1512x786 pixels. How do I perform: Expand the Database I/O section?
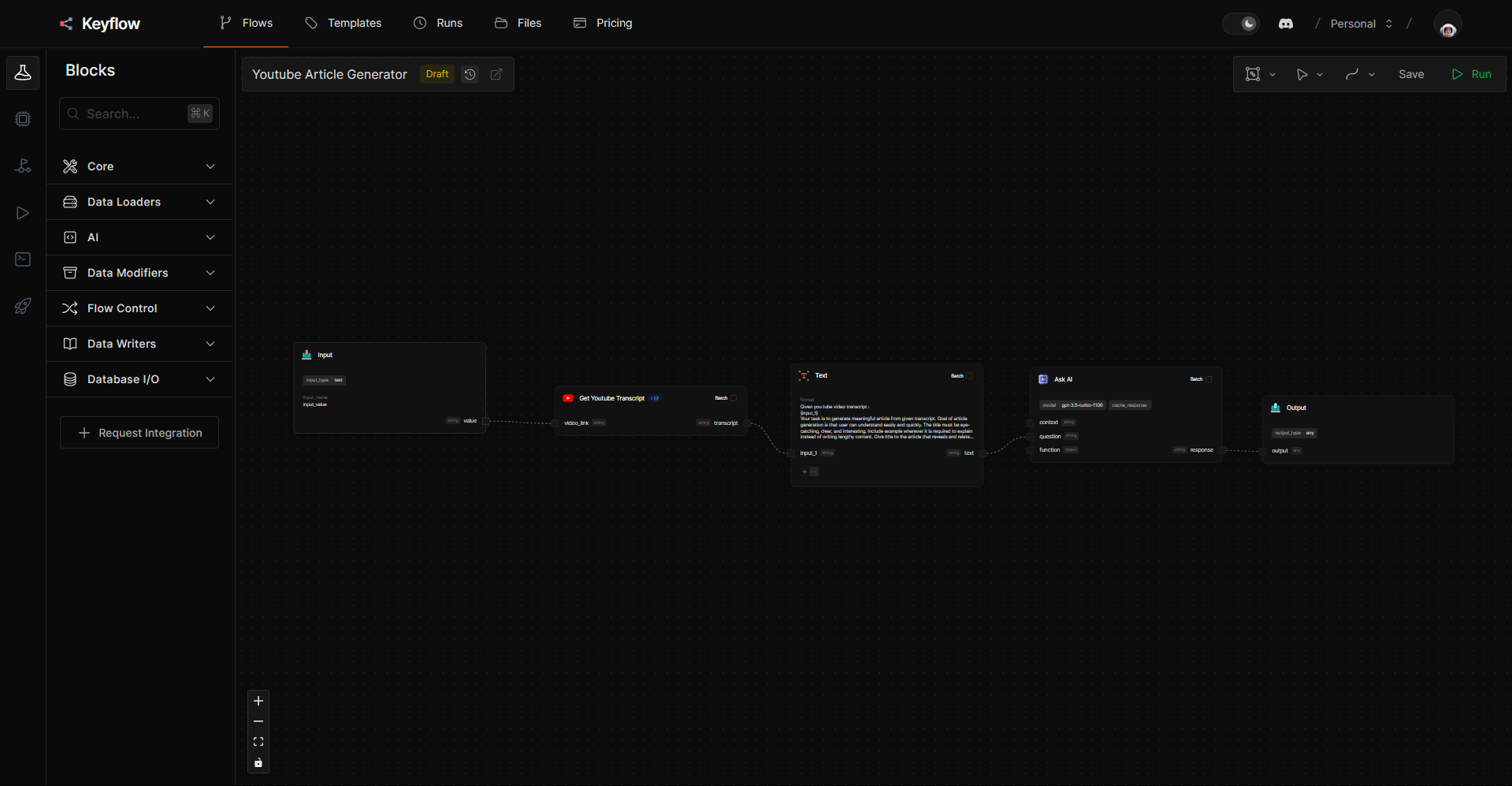click(139, 379)
